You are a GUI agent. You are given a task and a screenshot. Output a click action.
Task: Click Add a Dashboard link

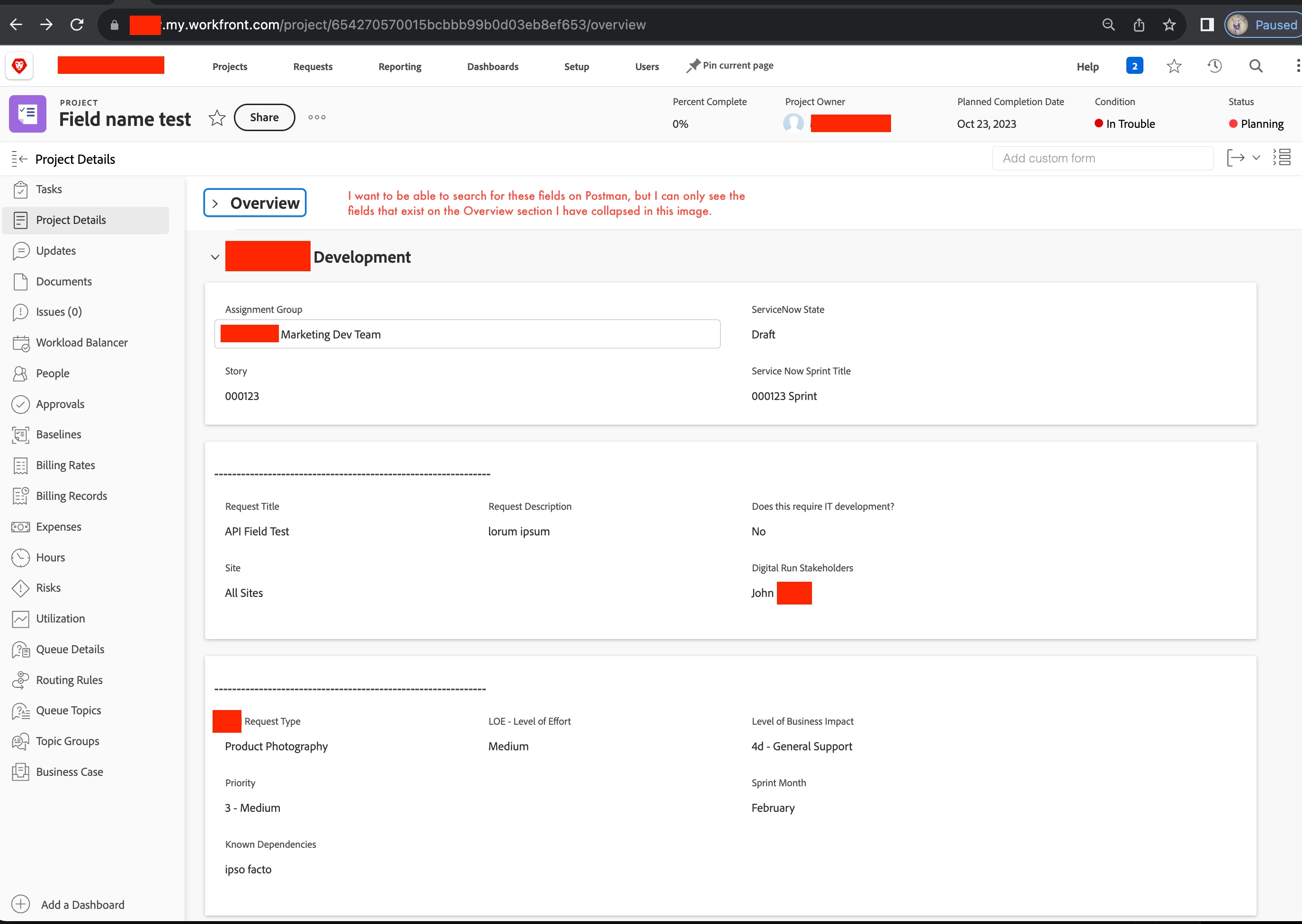82,905
